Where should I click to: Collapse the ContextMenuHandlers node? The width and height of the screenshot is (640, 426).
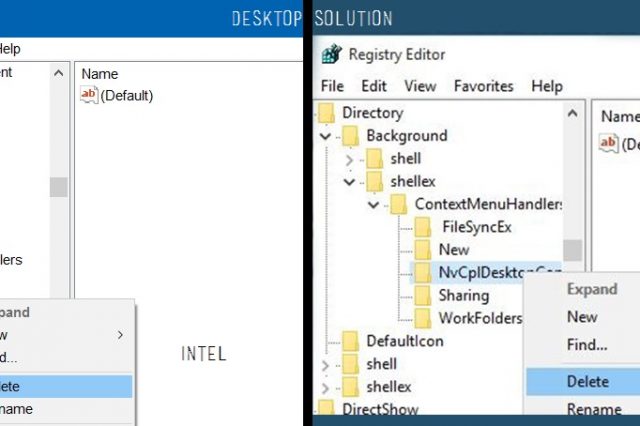[373, 204]
